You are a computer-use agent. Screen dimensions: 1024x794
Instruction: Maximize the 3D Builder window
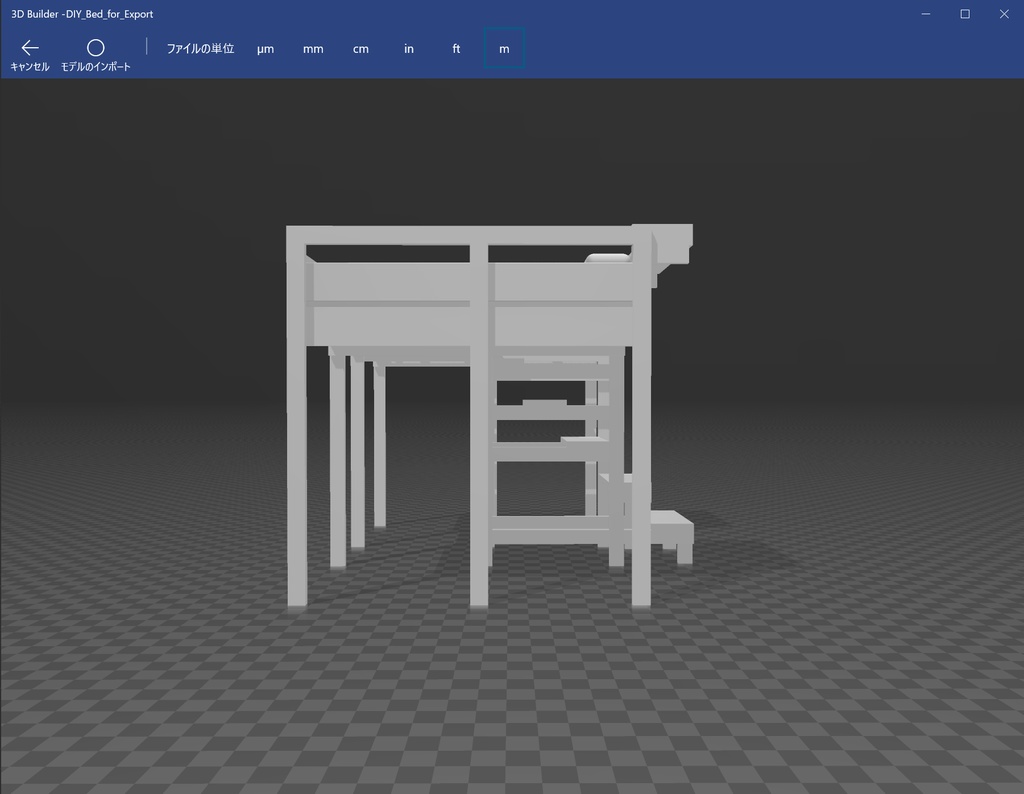pyautogui.click(x=963, y=13)
